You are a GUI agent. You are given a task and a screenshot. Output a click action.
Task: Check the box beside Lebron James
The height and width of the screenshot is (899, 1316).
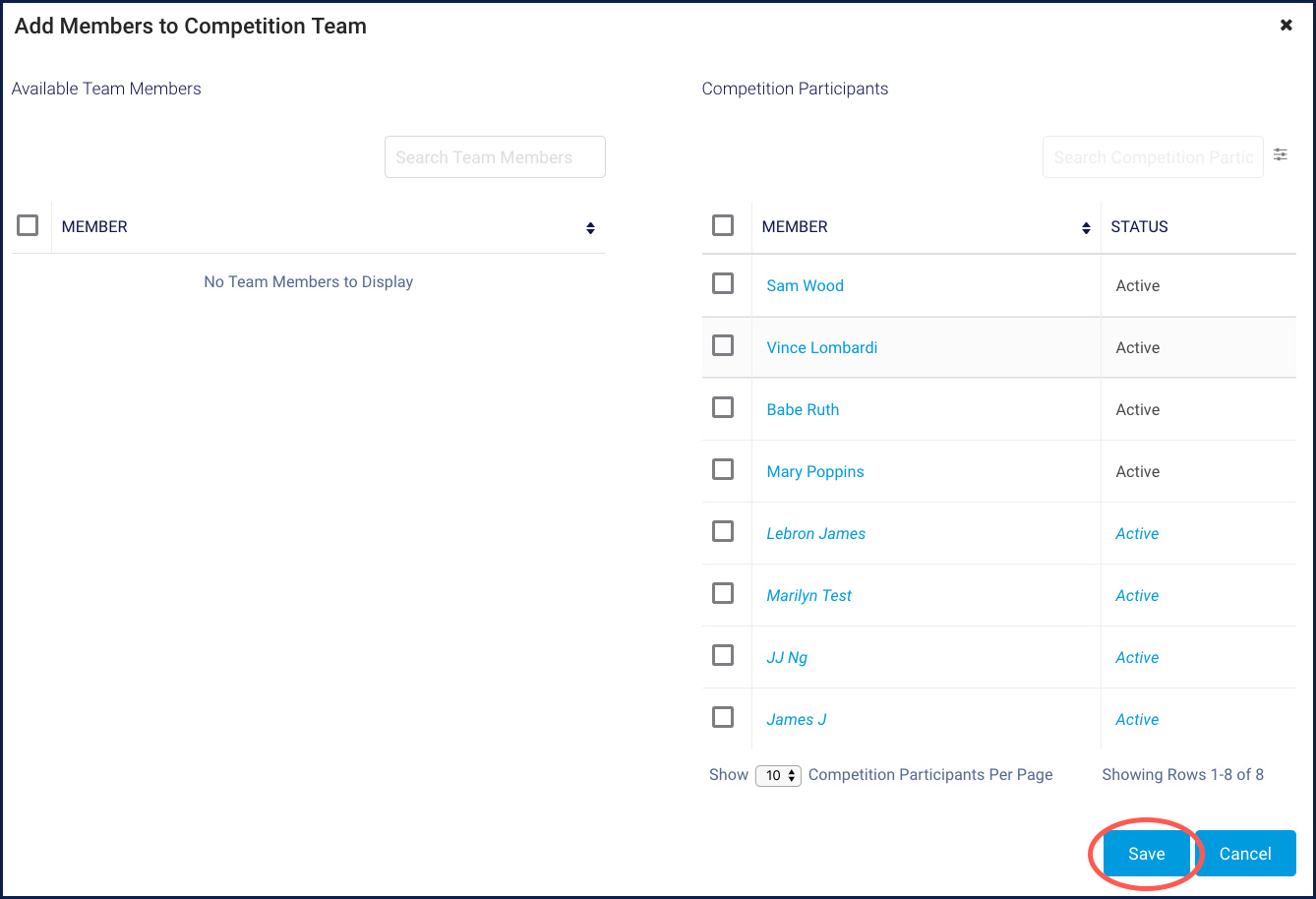(723, 531)
